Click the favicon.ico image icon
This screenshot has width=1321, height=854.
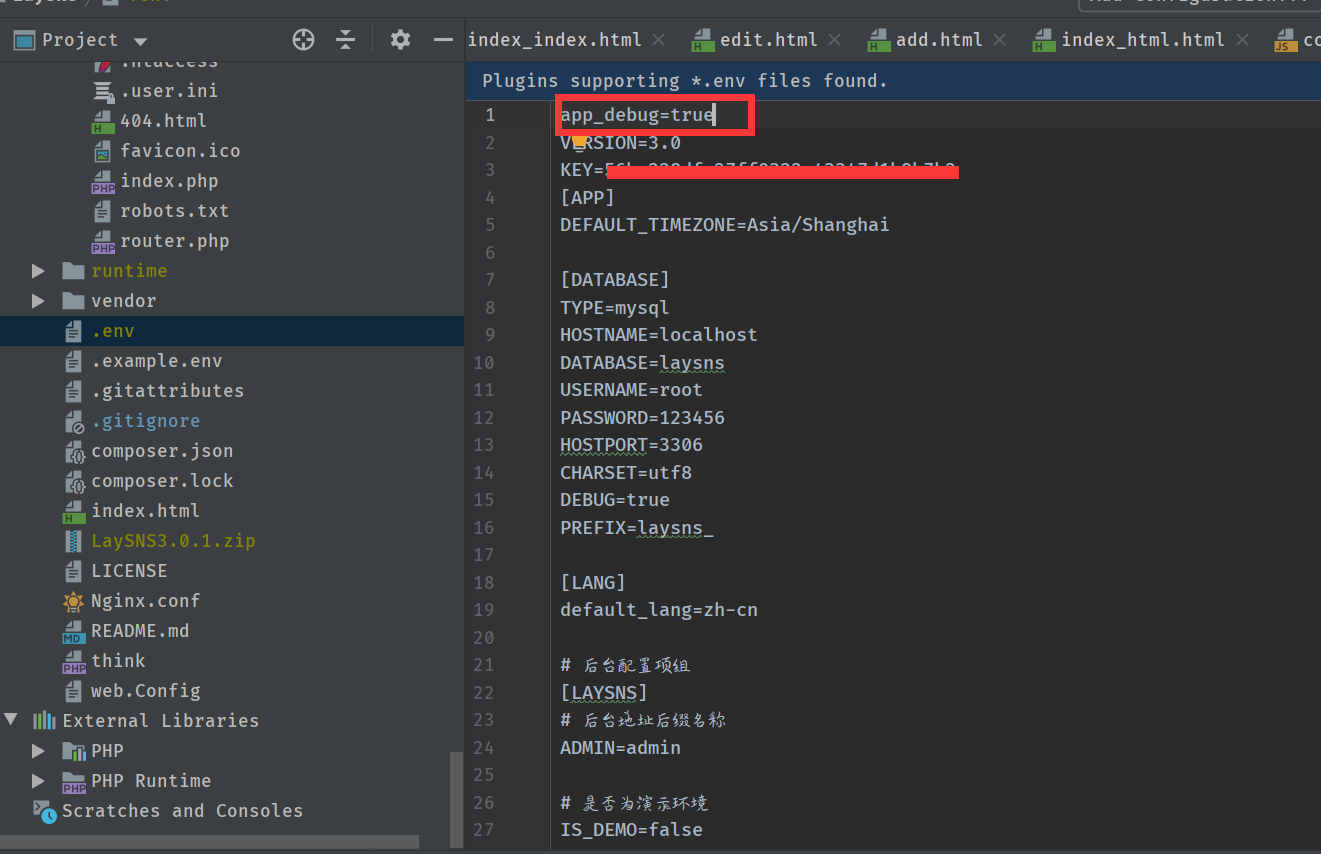(103, 152)
